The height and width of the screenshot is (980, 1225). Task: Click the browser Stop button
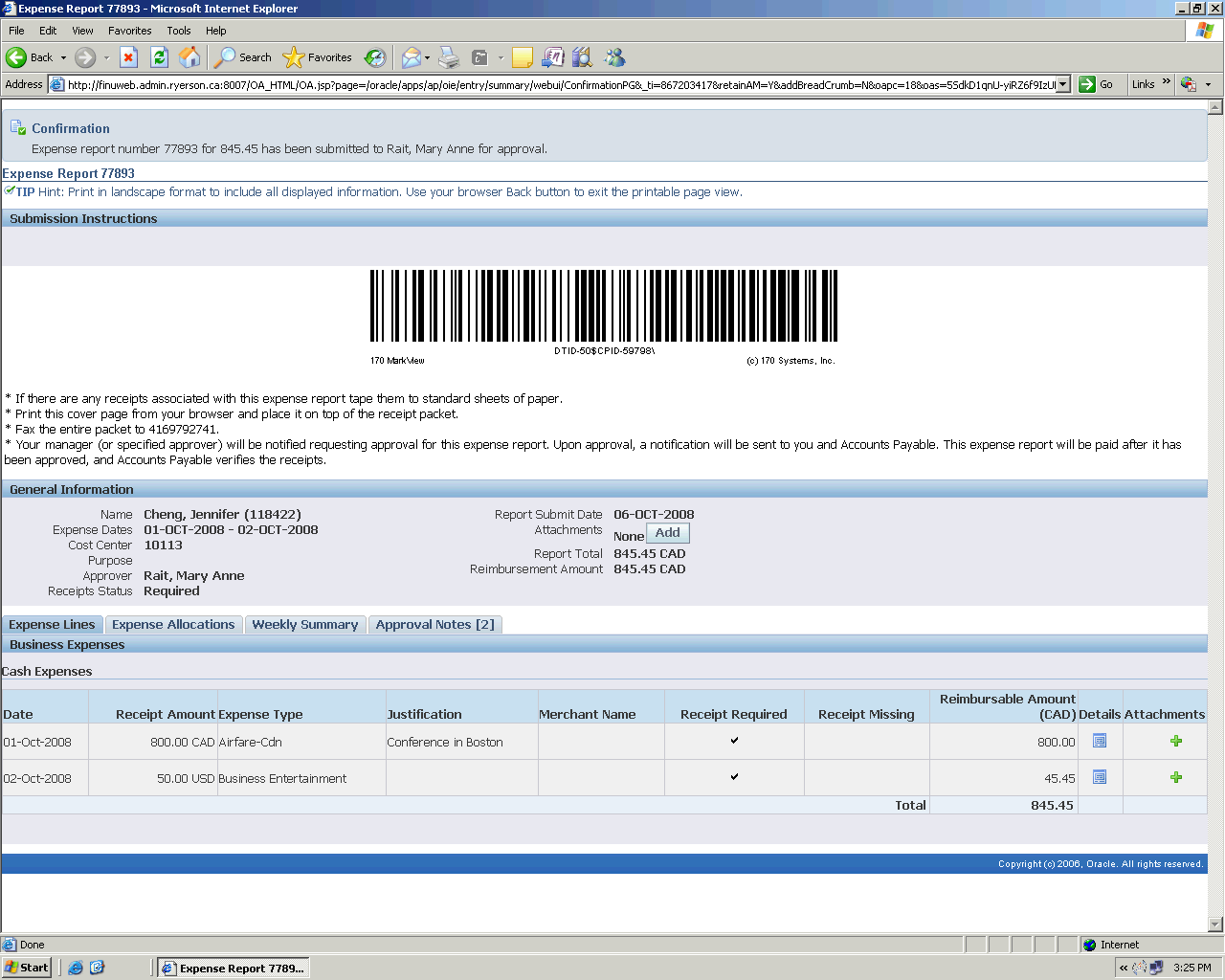point(129,57)
